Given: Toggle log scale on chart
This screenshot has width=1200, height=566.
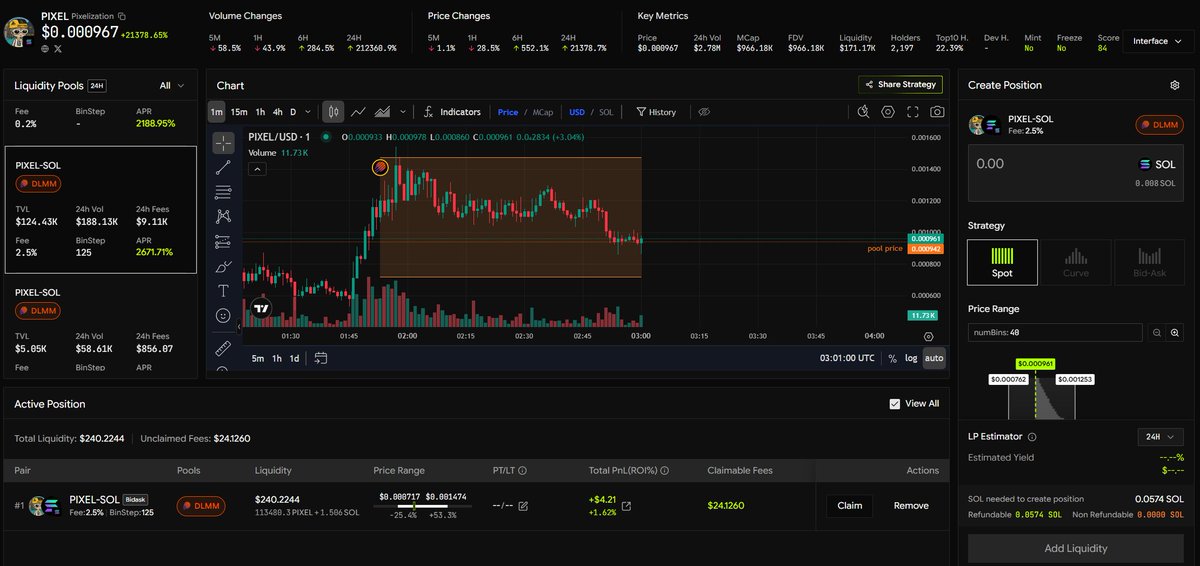Looking at the screenshot, I should pyautogui.click(x=911, y=358).
